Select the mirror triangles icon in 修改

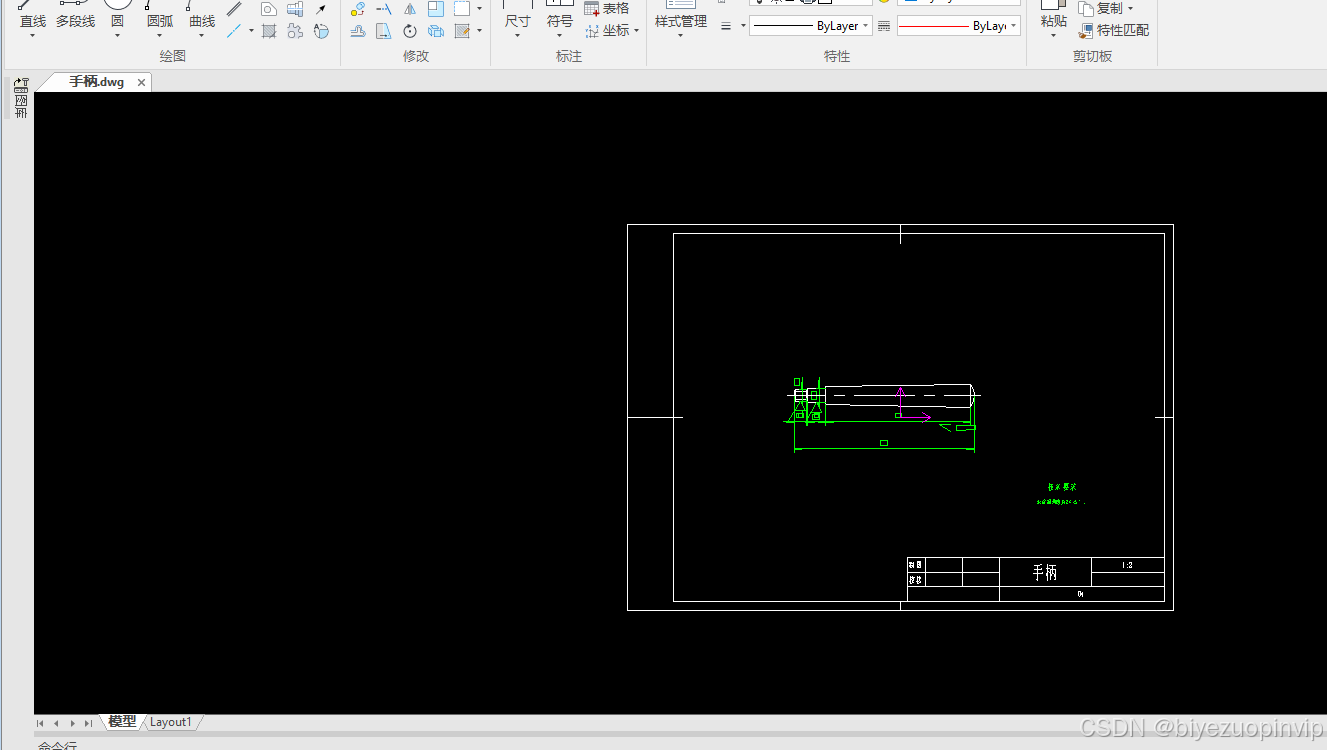(x=410, y=9)
